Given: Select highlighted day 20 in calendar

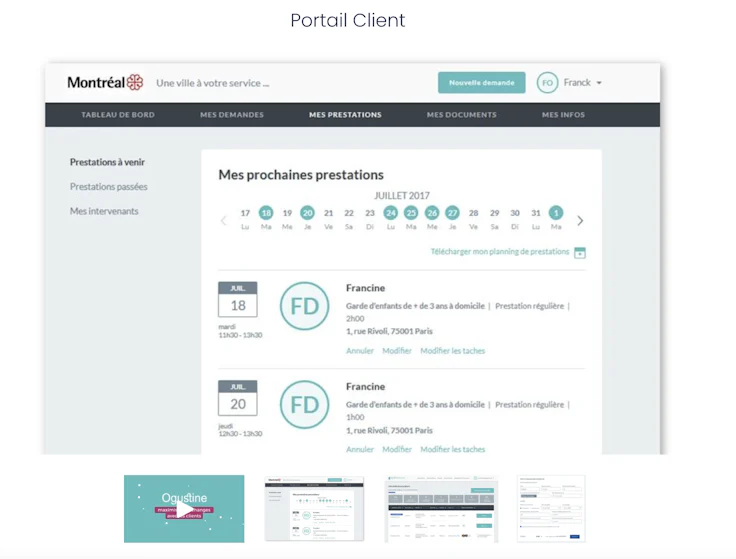Looking at the screenshot, I should (x=307, y=213).
